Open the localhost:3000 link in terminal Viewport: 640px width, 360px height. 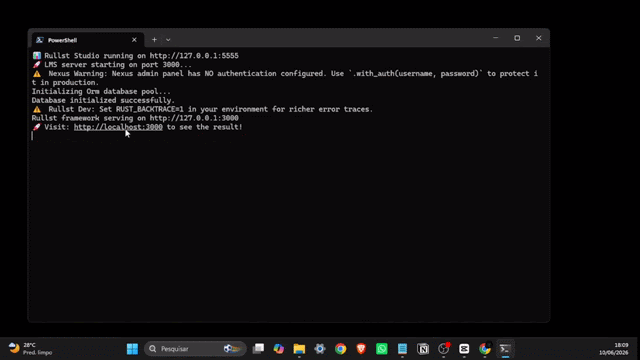pos(118,127)
